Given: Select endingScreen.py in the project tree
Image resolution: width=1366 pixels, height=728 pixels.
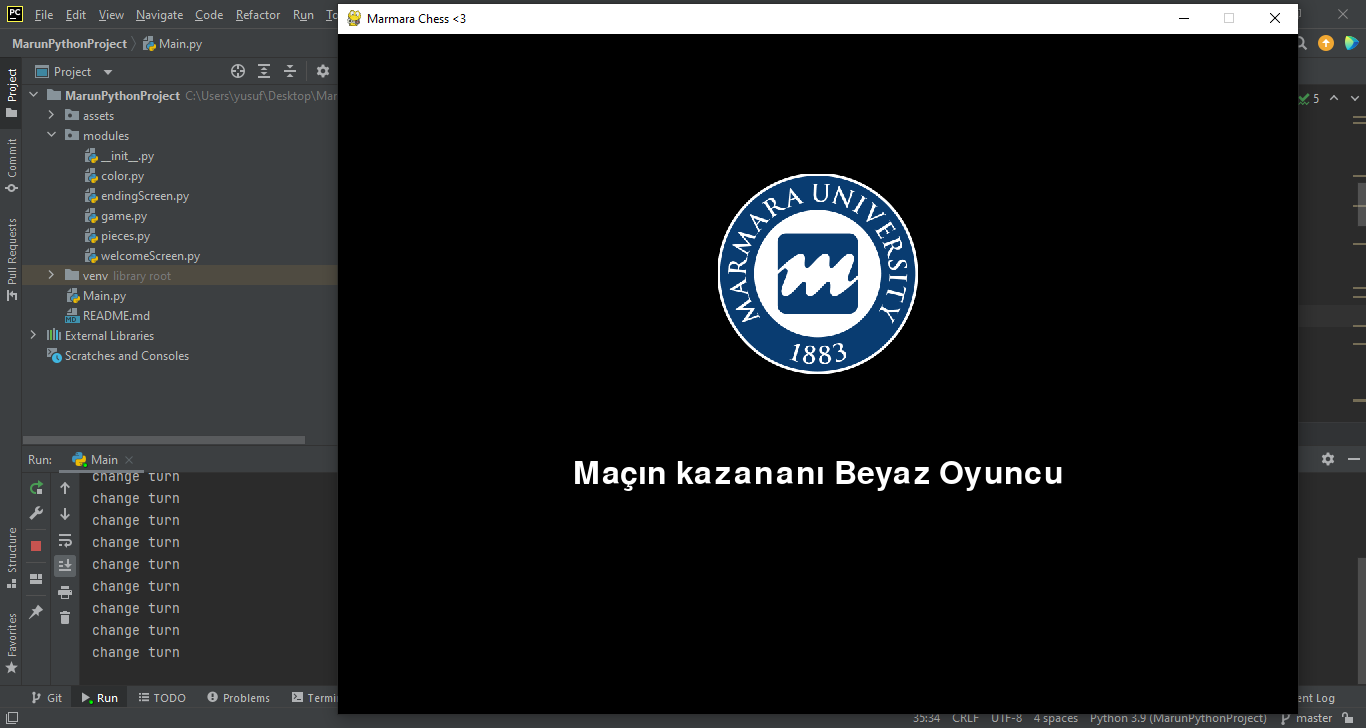Looking at the screenshot, I should point(145,196).
